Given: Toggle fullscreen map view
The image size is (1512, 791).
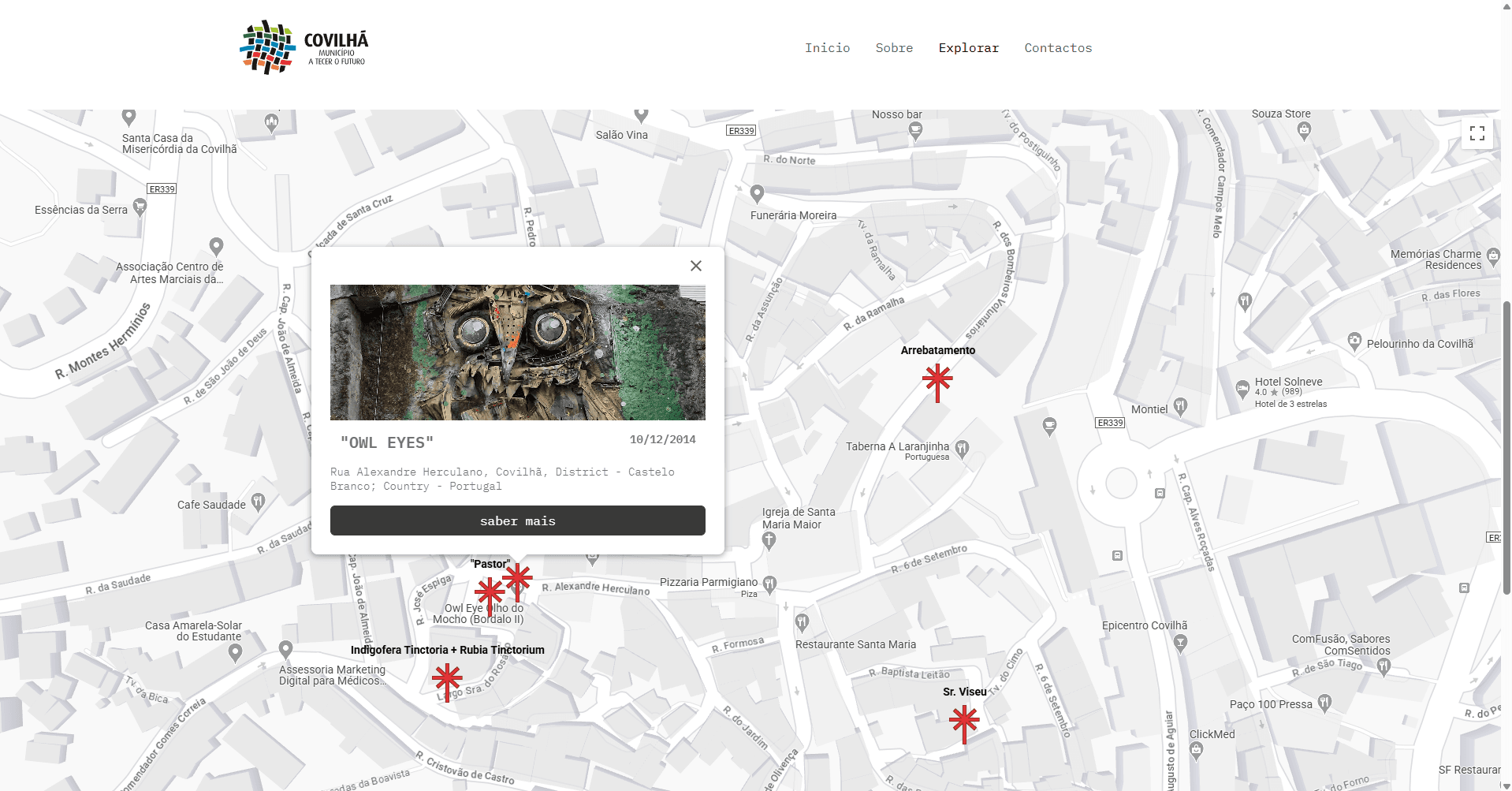Looking at the screenshot, I should click(x=1477, y=133).
